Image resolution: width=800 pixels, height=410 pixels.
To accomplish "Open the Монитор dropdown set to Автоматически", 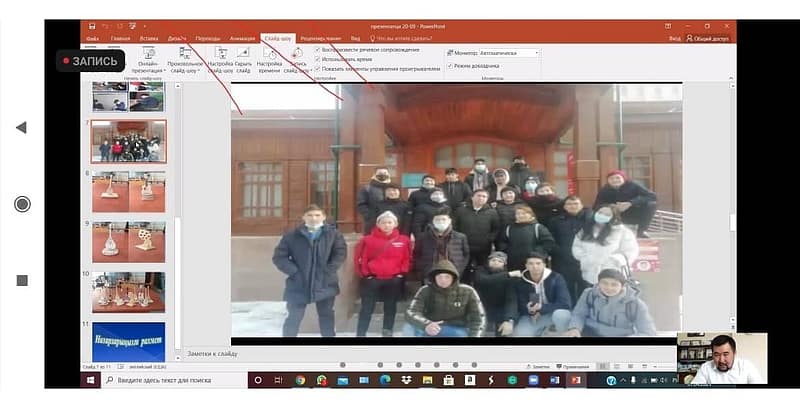I will point(509,53).
